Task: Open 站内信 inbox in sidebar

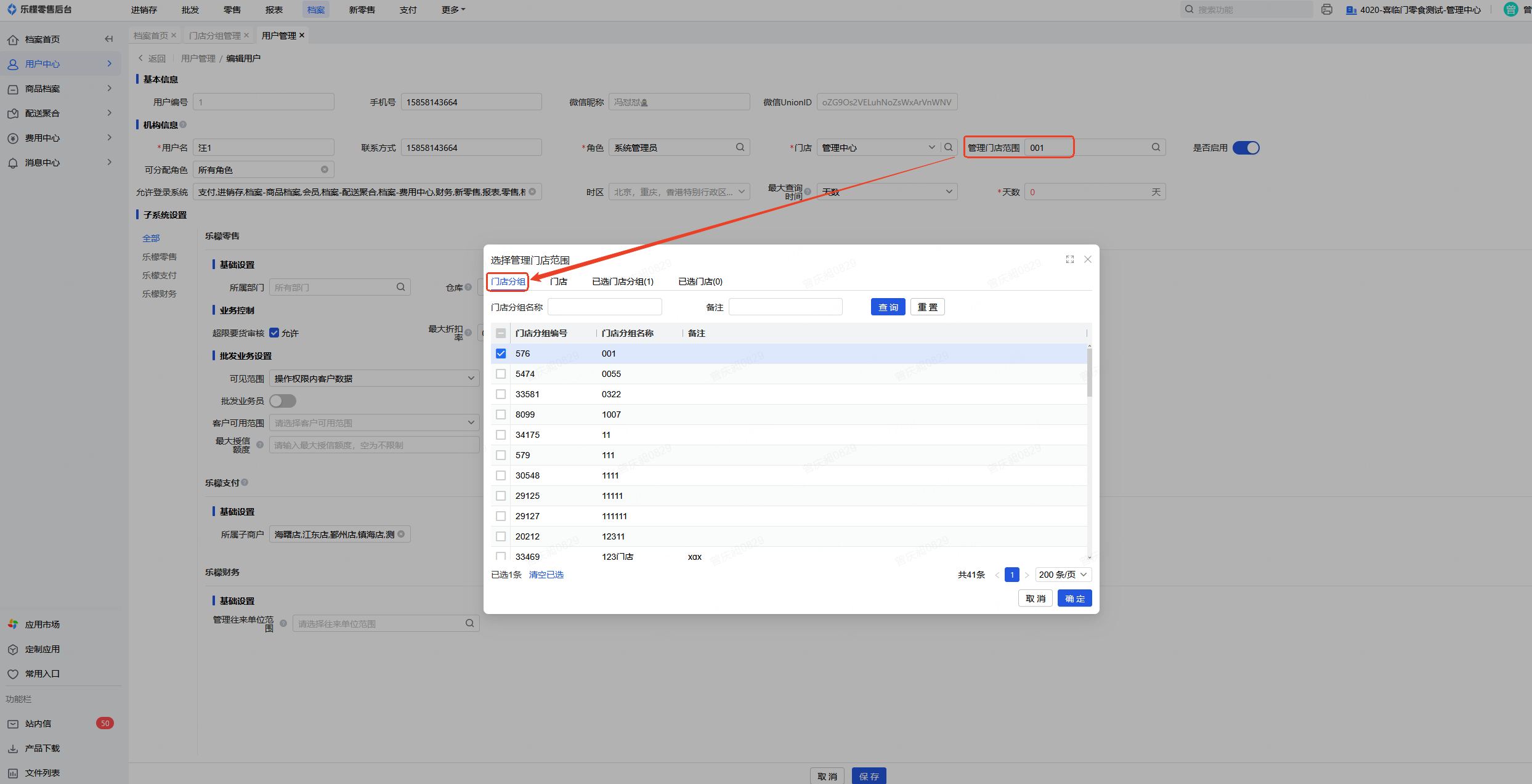Action: click(x=38, y=724)
